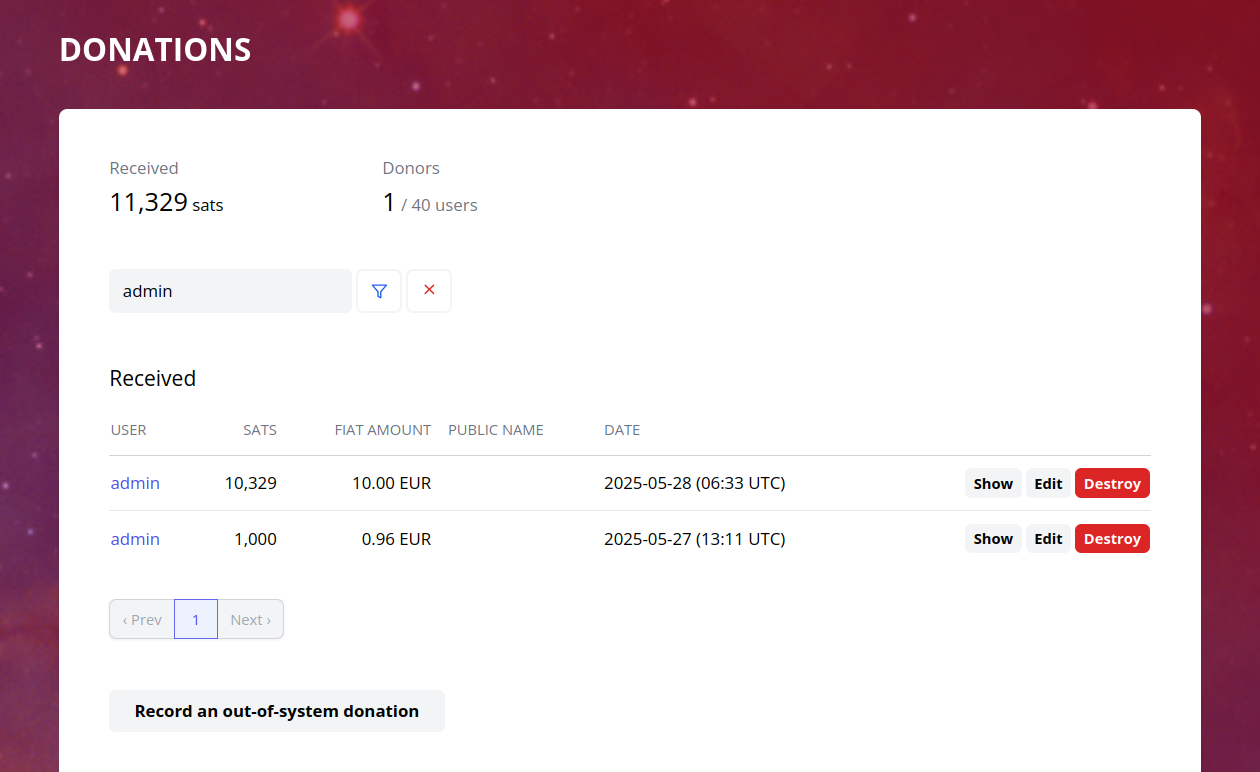Go to the next page with Next
Viewport: 1260px width, 772px height.
tap(250, 620)
